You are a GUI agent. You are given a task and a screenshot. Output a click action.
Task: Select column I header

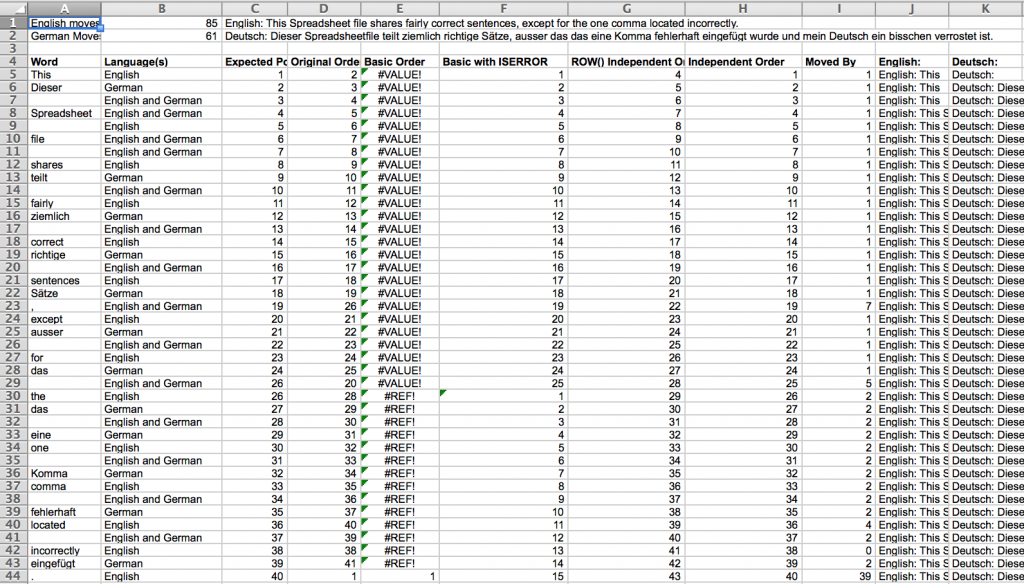[839, 8]
